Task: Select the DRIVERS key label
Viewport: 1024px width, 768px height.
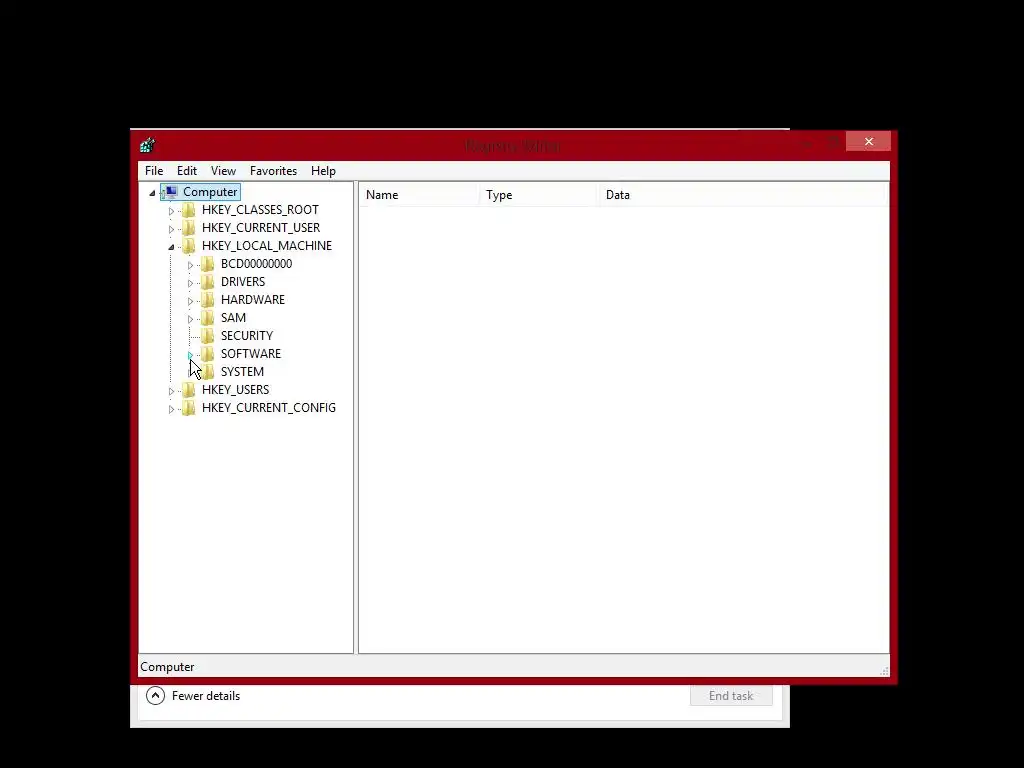Action: click(243, 281)
